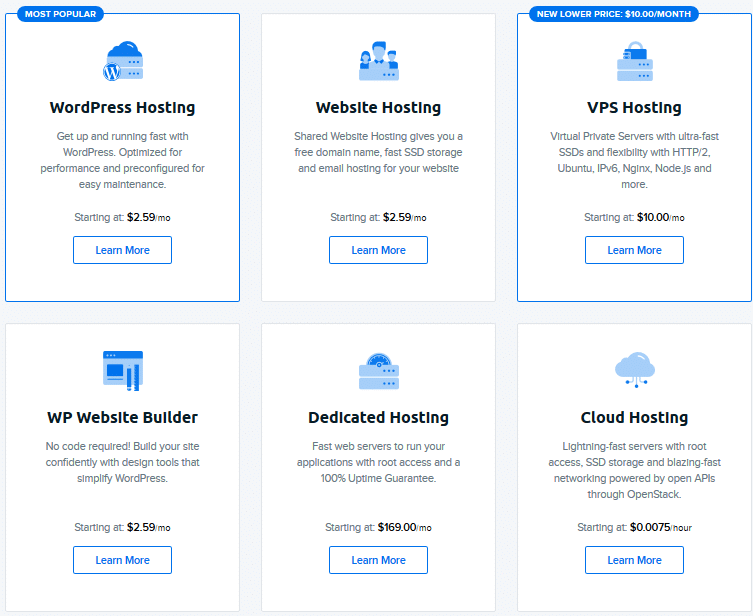Click the 'Get up and running fast' description

click(x=122, y=160)
